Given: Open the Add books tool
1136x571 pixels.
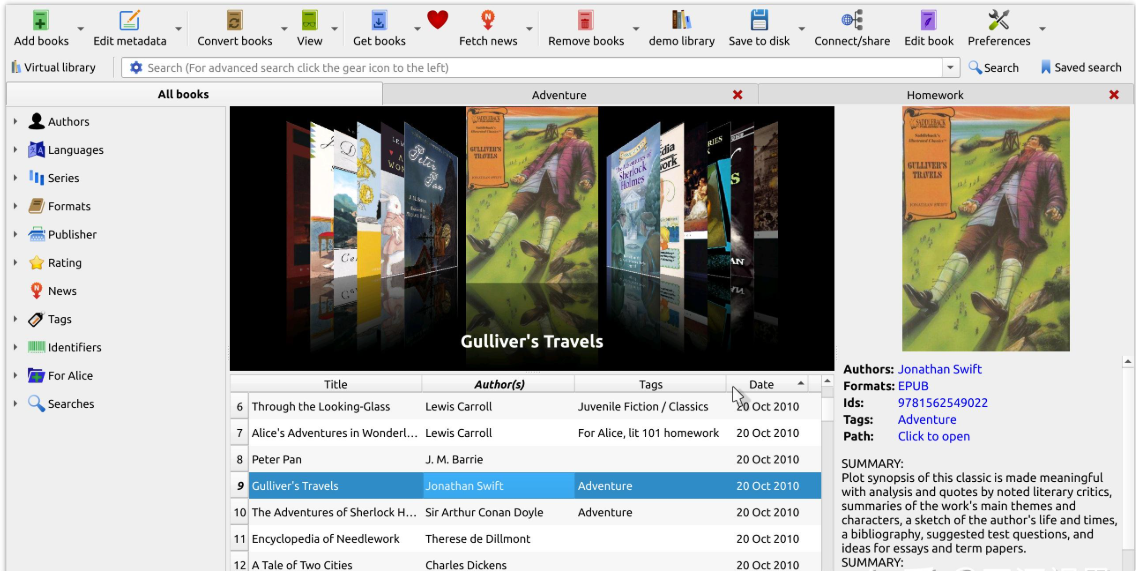Looking at the screenshot, I should pos(41,28).
